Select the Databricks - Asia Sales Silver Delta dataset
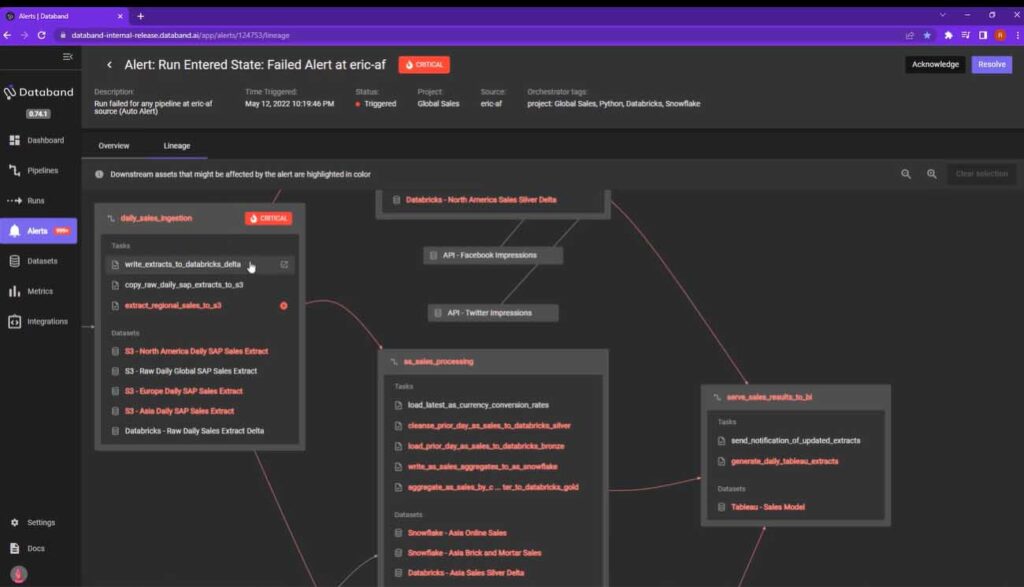Image resolution: width=1024 pixels, height=587 pixels. 466,573
